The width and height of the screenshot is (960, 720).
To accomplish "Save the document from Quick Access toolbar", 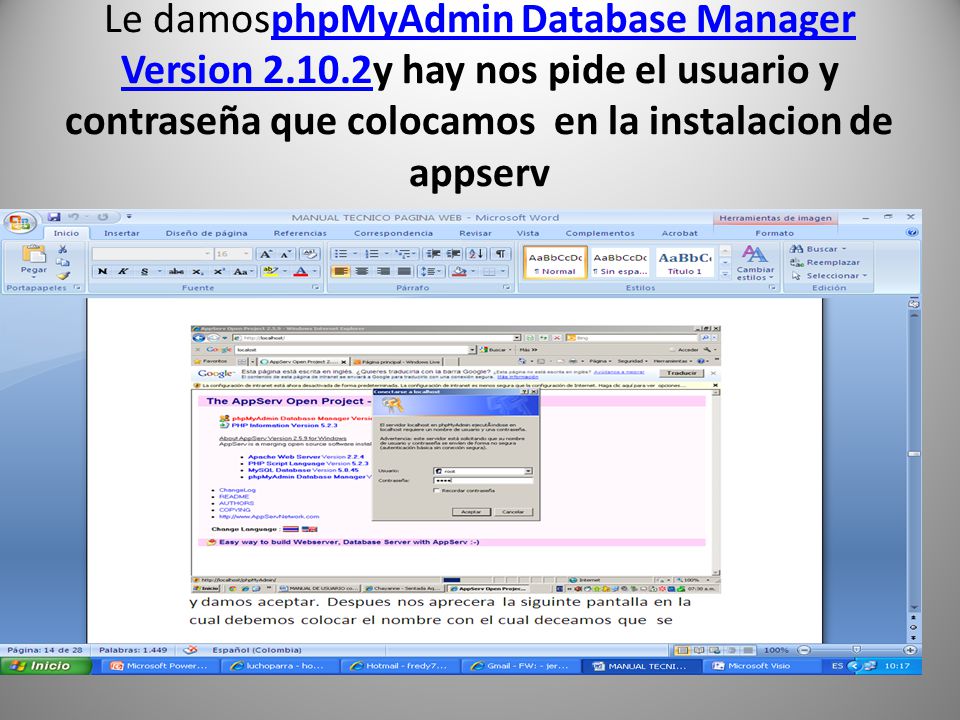I will click(x=54, y=217).
